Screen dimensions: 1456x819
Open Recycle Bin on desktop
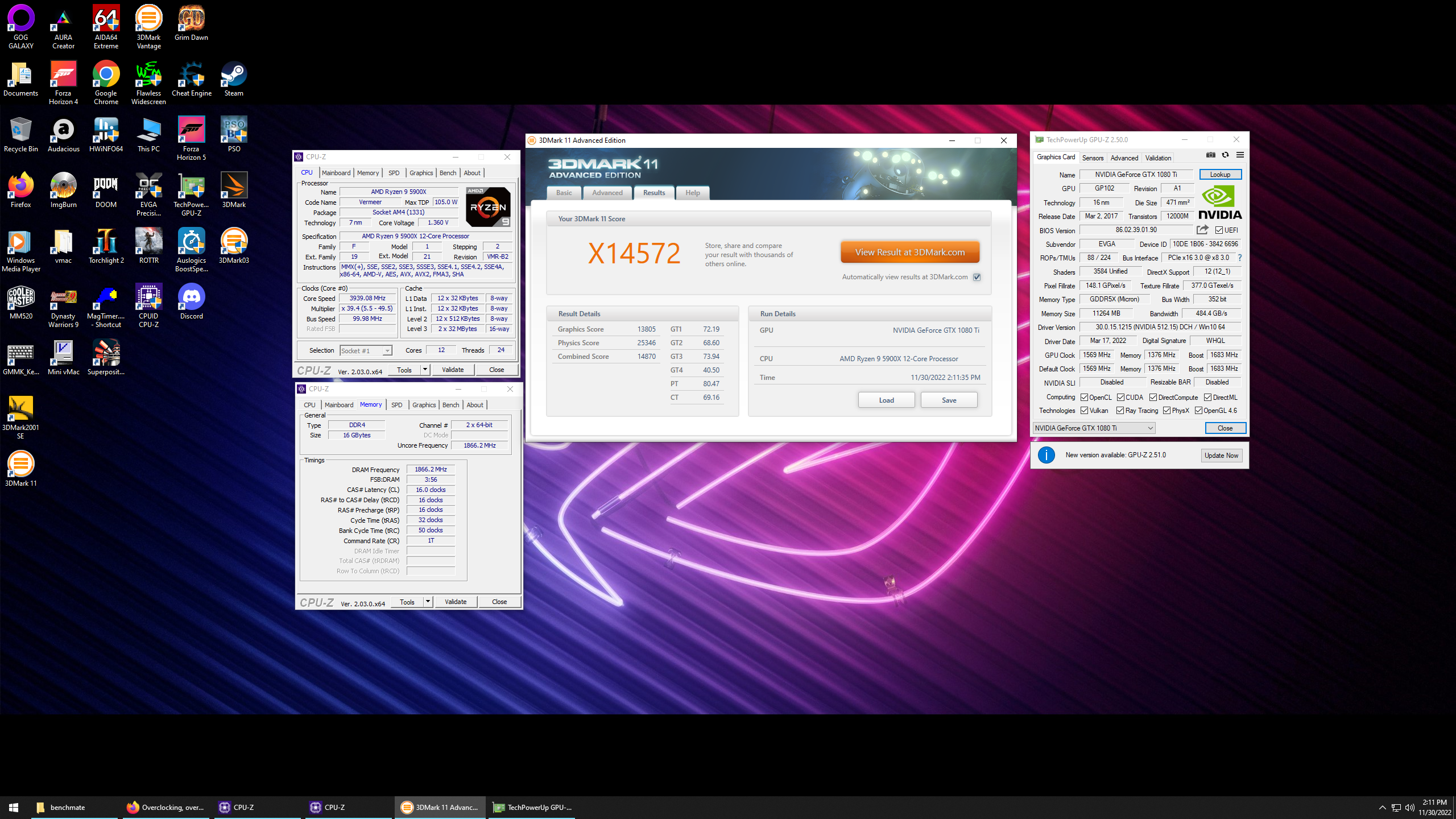pos(21,135)
